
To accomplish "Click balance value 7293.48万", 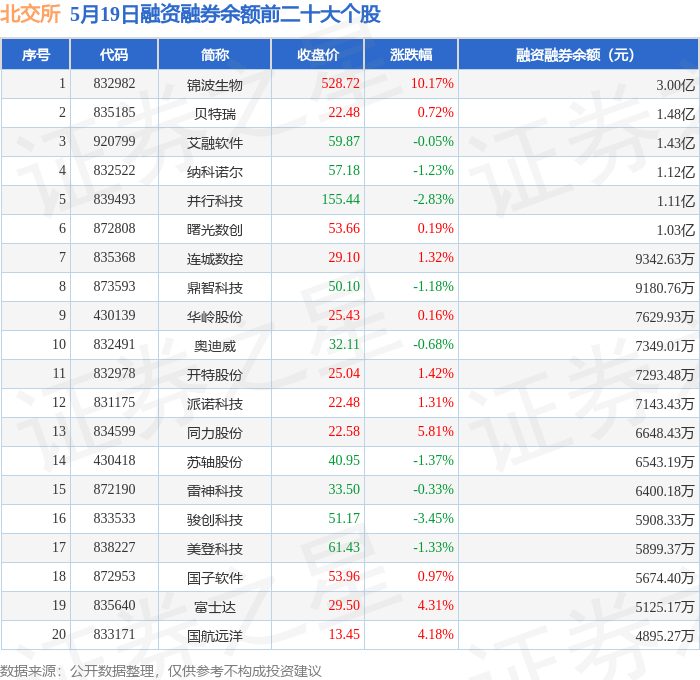I will [x=665, y=375].
